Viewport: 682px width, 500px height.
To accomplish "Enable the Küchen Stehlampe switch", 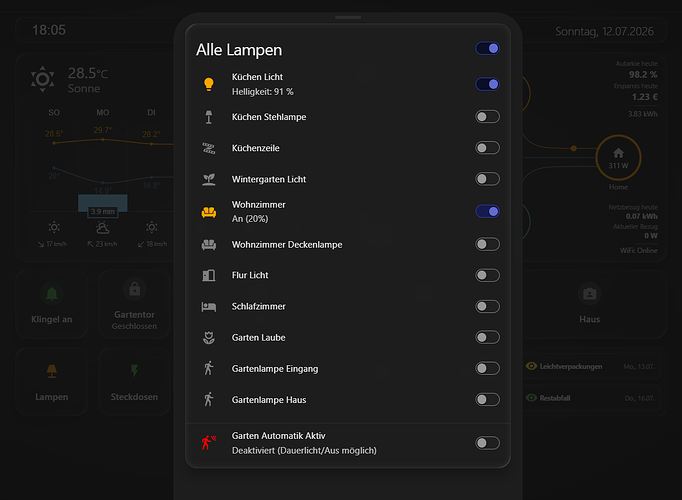I will click(487, 117).
